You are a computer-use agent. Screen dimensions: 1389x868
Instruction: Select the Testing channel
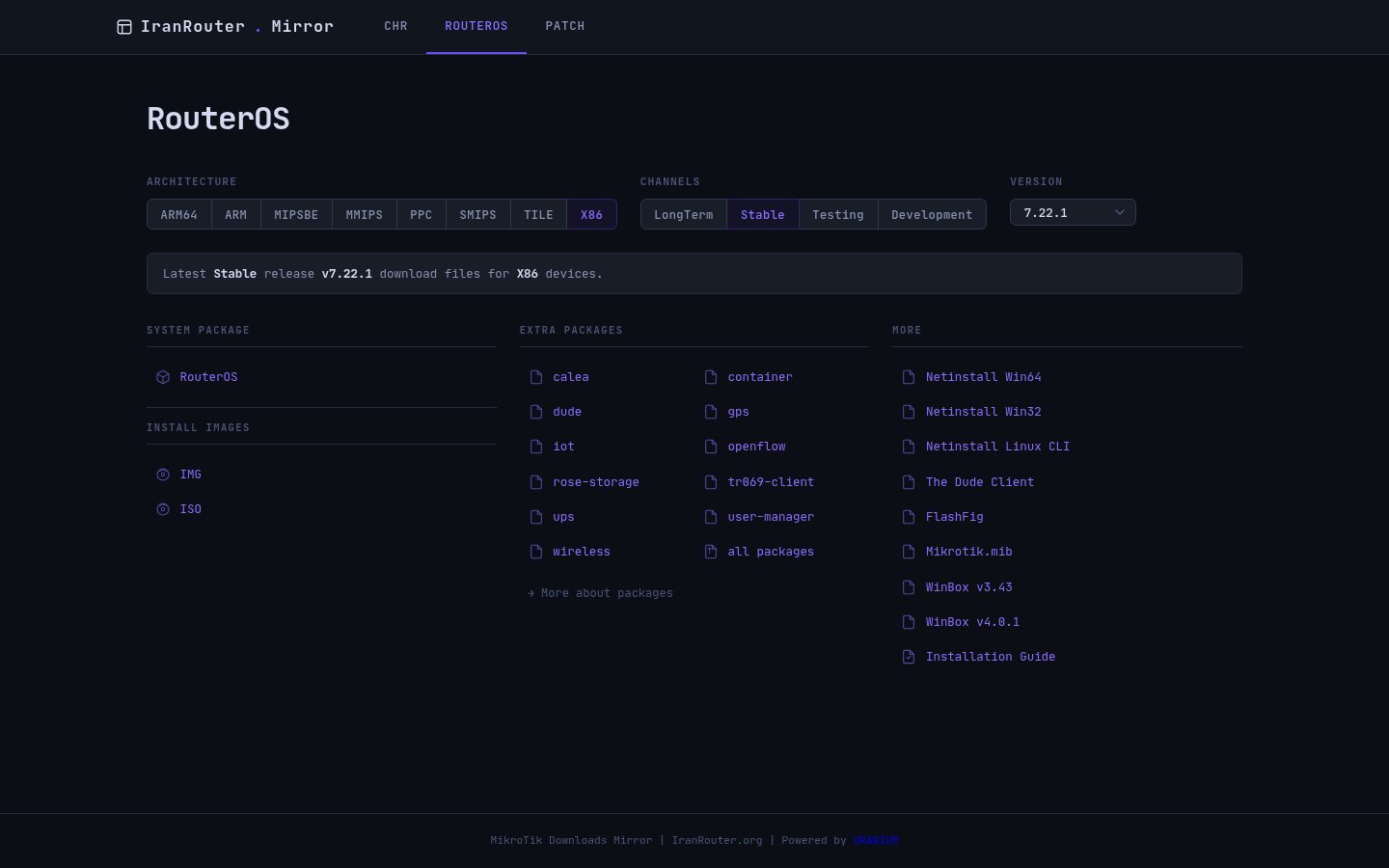coord(838,214)
